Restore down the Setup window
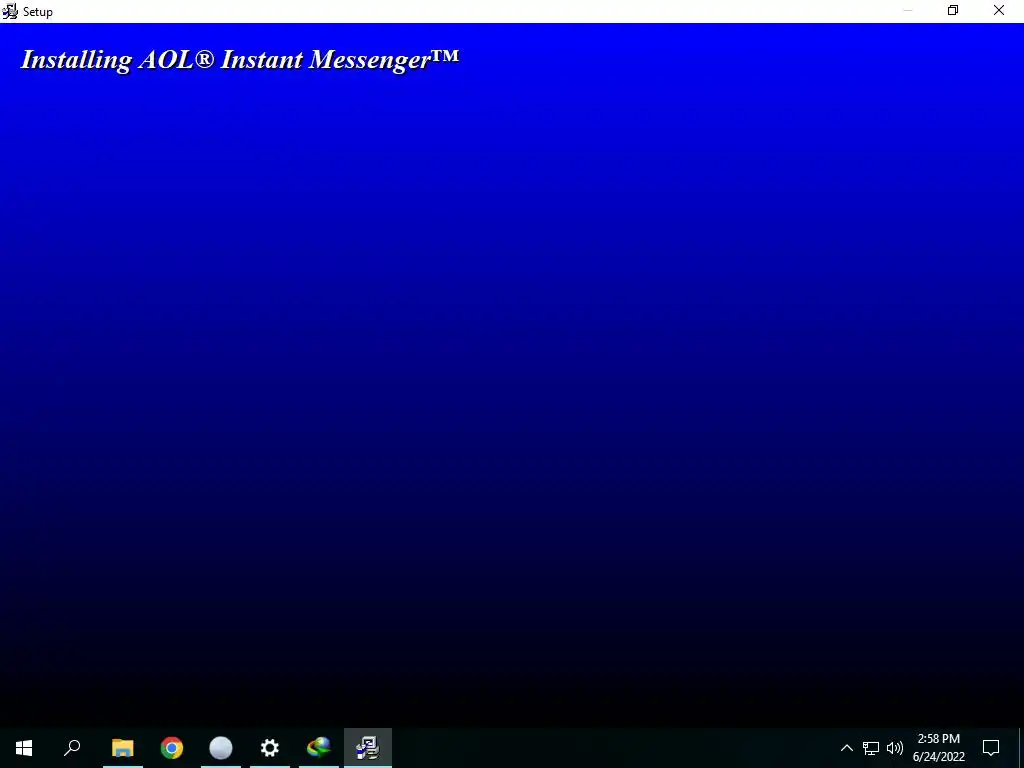This screenshot has width=1024, height=768. coord(953,10)
